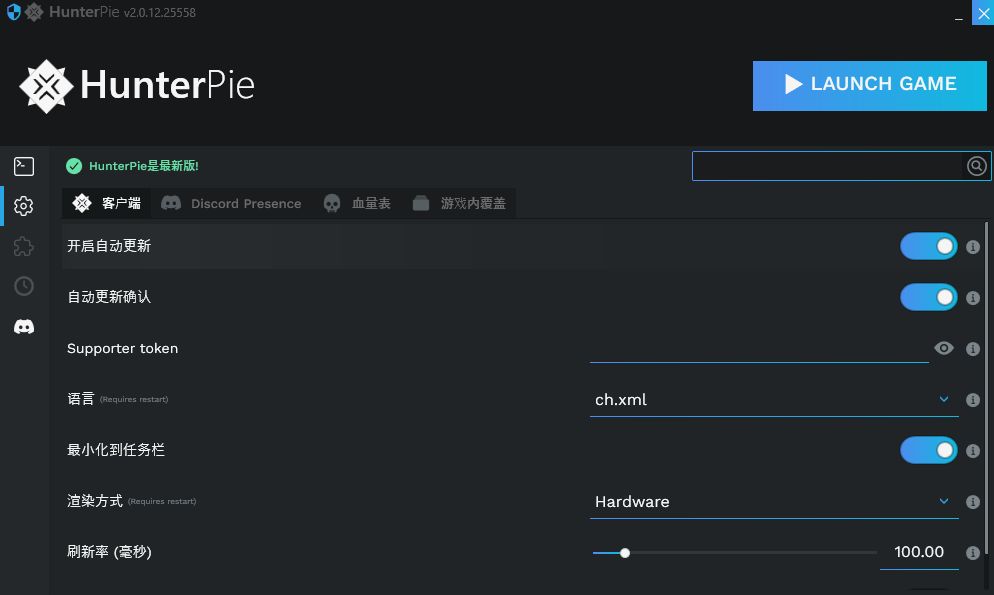The height and width of the screenshot is (595, 994).
Task: Show info for the Supporter token row
Action: [x=973, y=349]
